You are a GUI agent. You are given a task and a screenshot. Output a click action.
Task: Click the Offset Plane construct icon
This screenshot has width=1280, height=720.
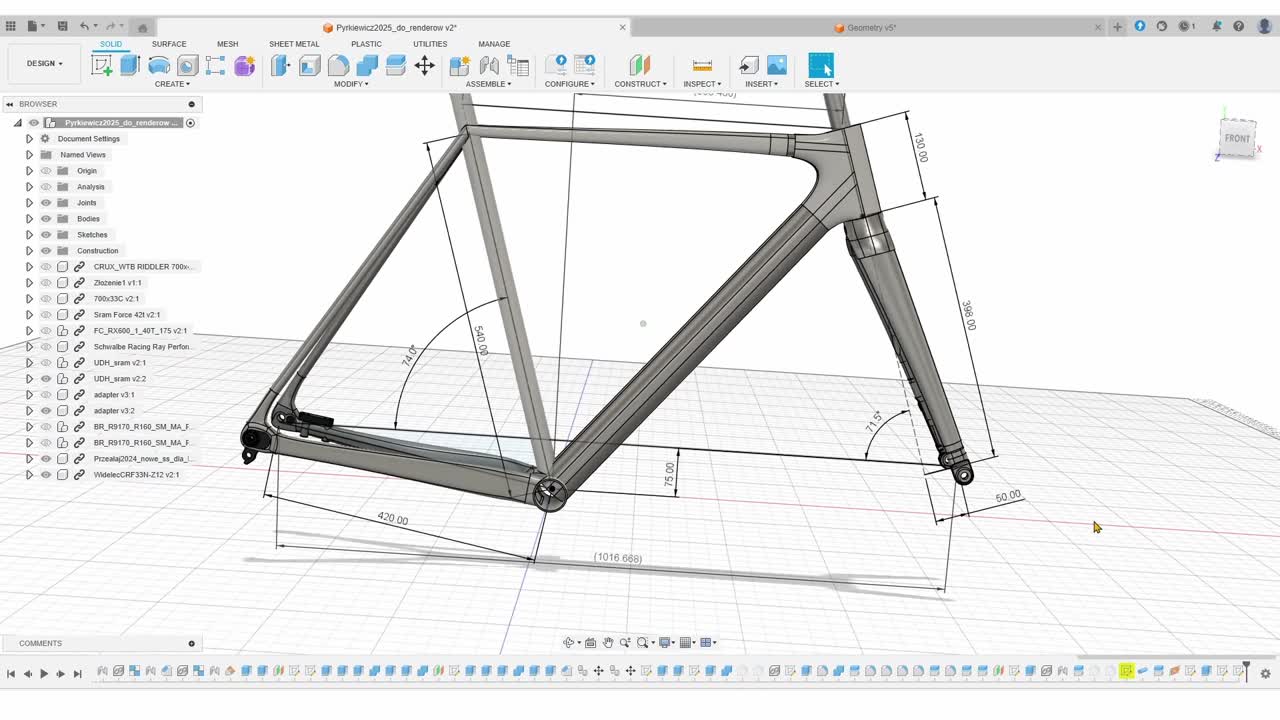[640, 65]
